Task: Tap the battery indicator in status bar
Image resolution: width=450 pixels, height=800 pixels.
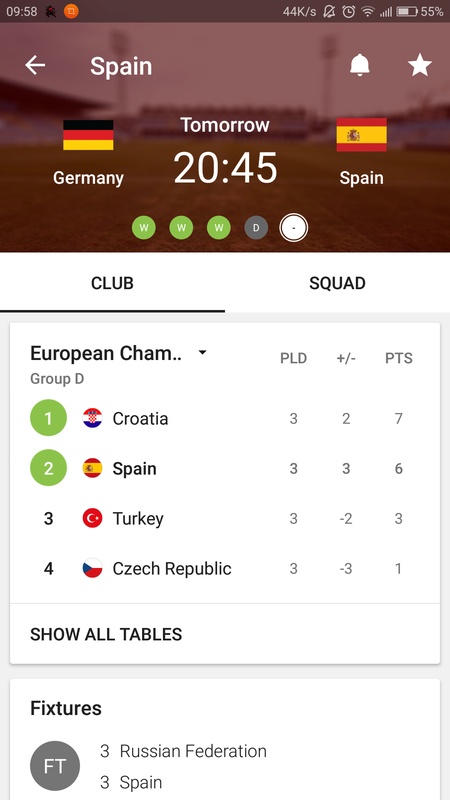Action: coord(407,11)
